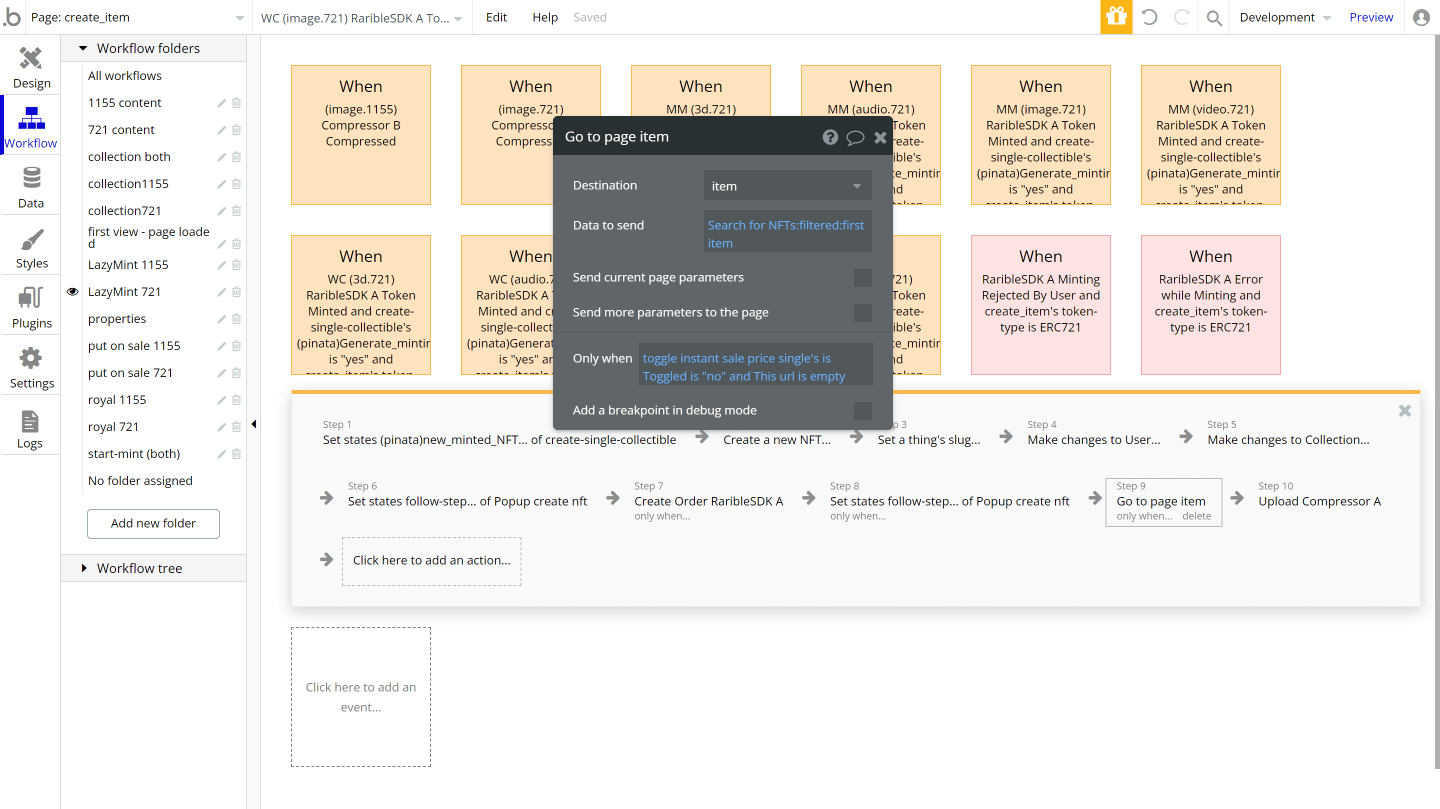
Task: Open the search tool in the top bar
Action: pos(1213,17)
